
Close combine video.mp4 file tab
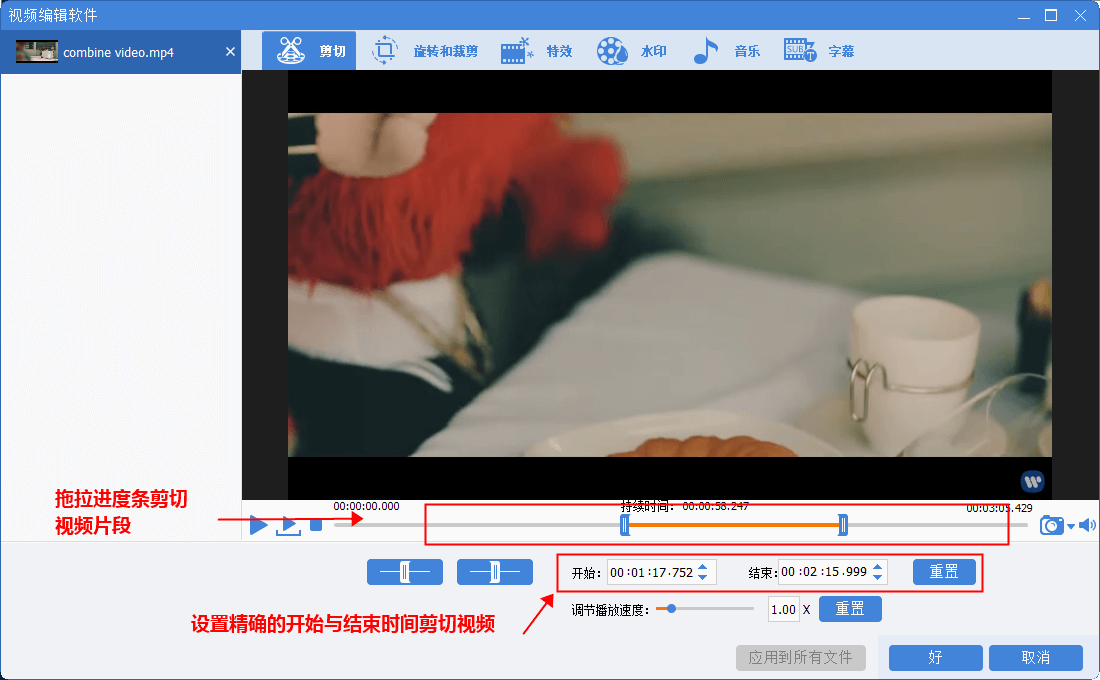230,52
